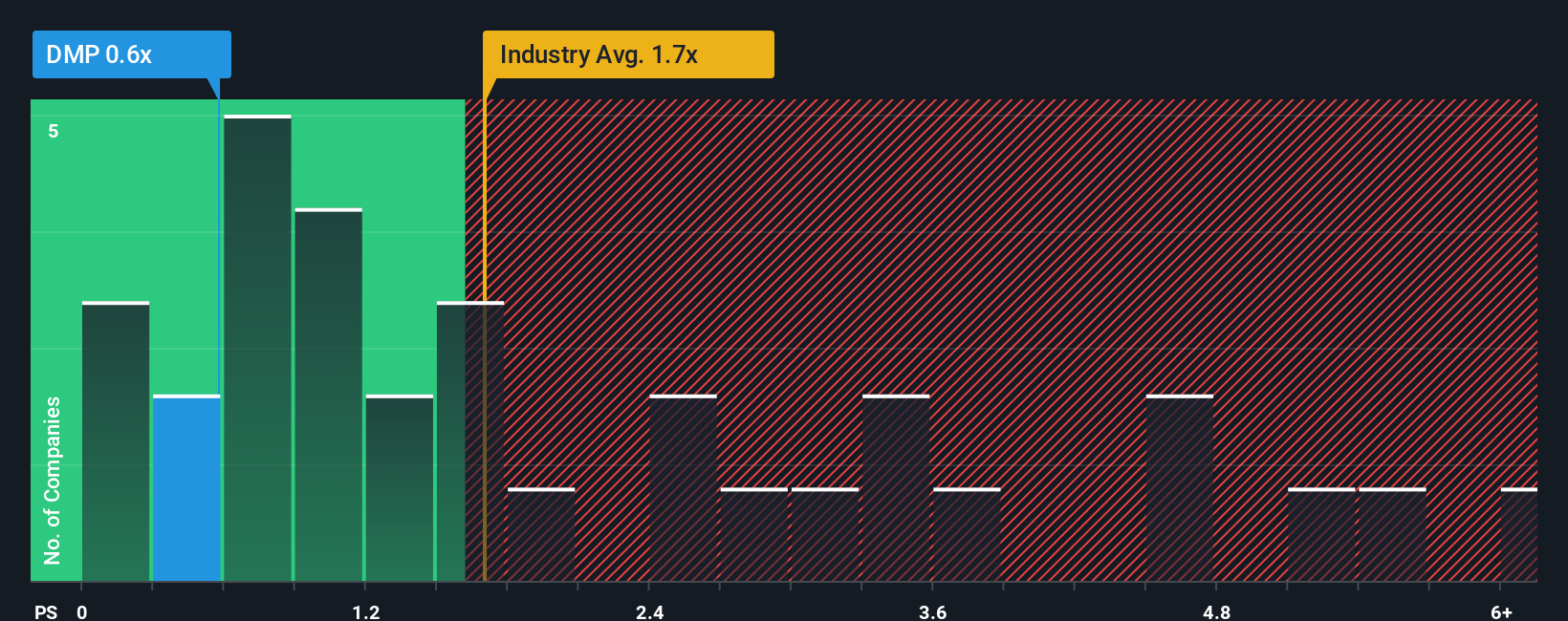Click the tallest histogram bar near 5
Screen dimensions: 1568x621
point(257,349)
